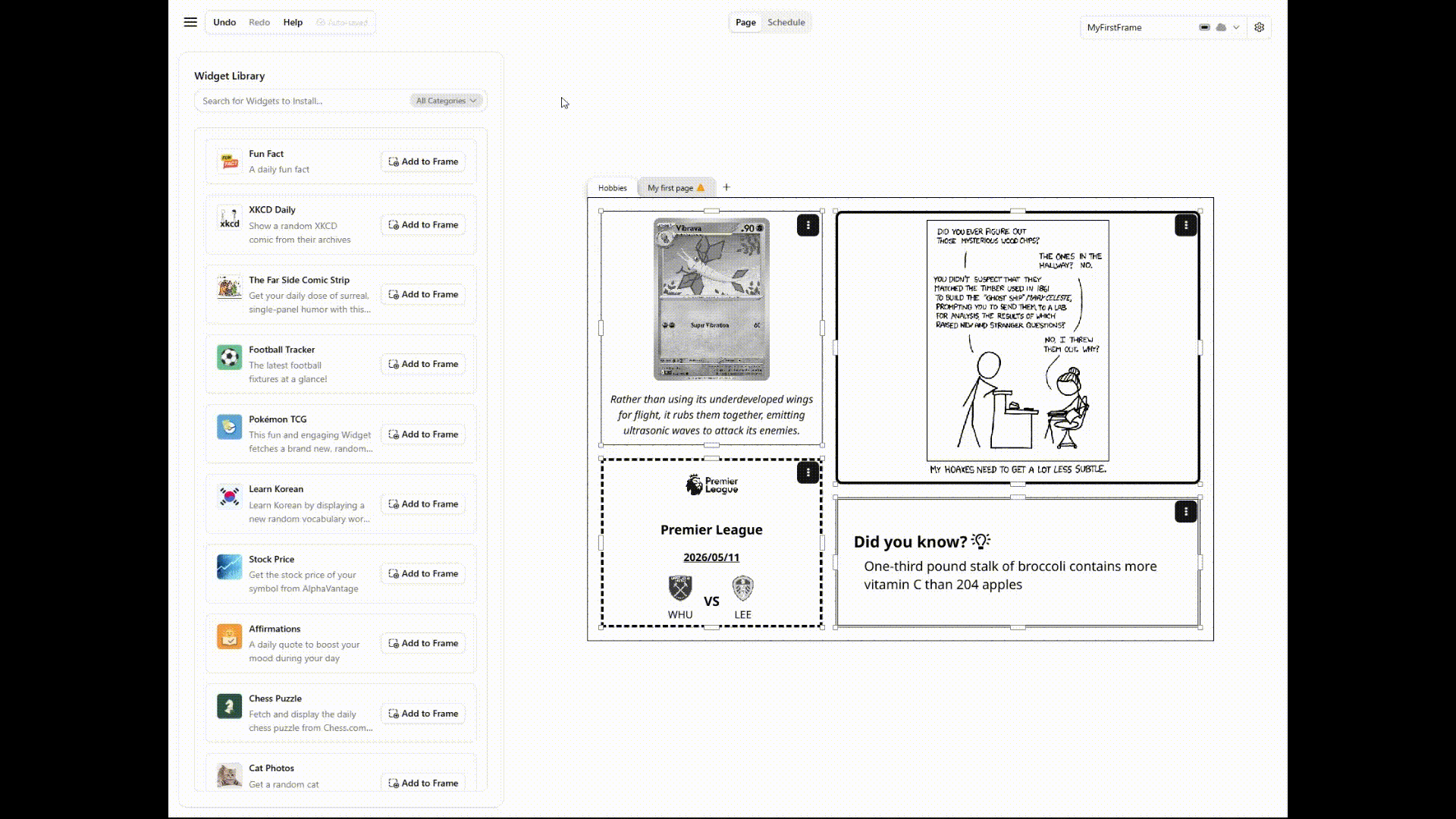Open the frame settings gear
This screenshot has width=1456, height=819.
(1260, 27)
